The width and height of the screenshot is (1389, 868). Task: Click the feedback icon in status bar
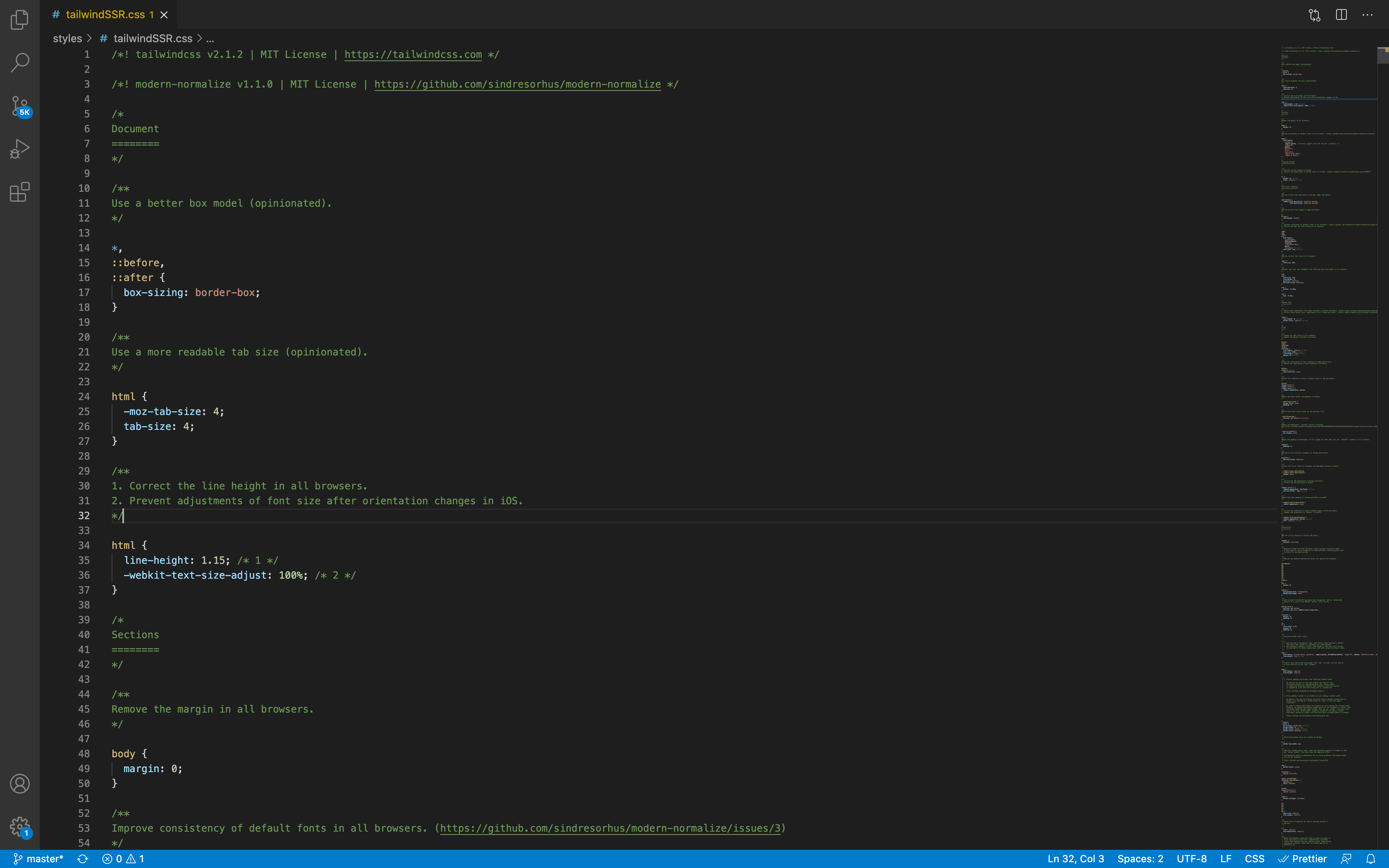pyautogui.click(x=1346, y=859)
